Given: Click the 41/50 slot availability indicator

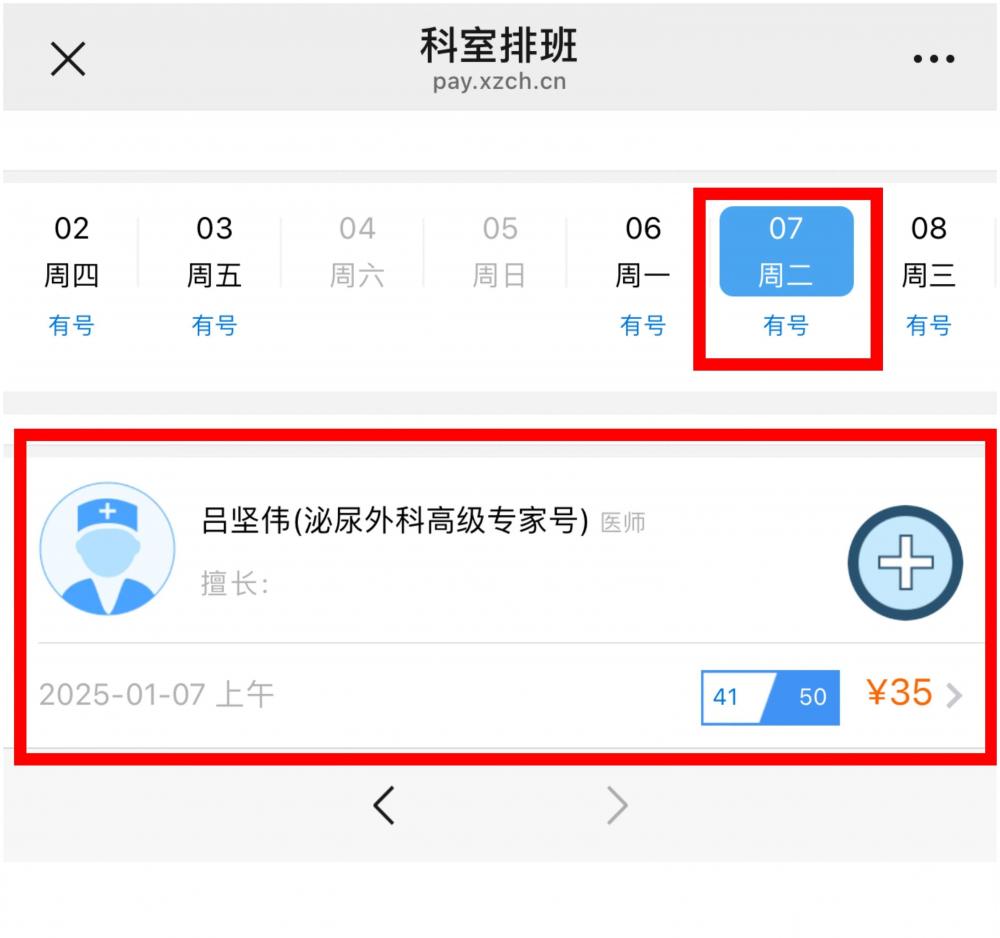Looking at the screenshot, I should pyautogui.click(x=770, y=697).
